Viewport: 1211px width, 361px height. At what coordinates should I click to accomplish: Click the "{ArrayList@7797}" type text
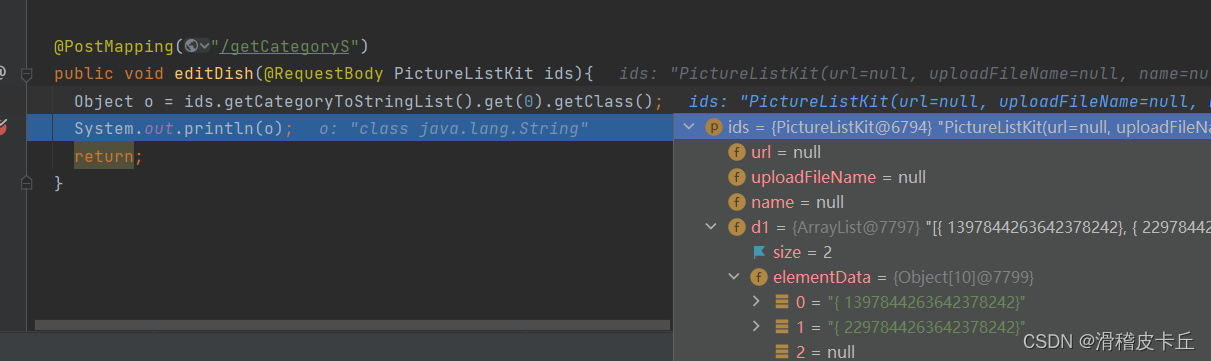[x=855, y=227]
